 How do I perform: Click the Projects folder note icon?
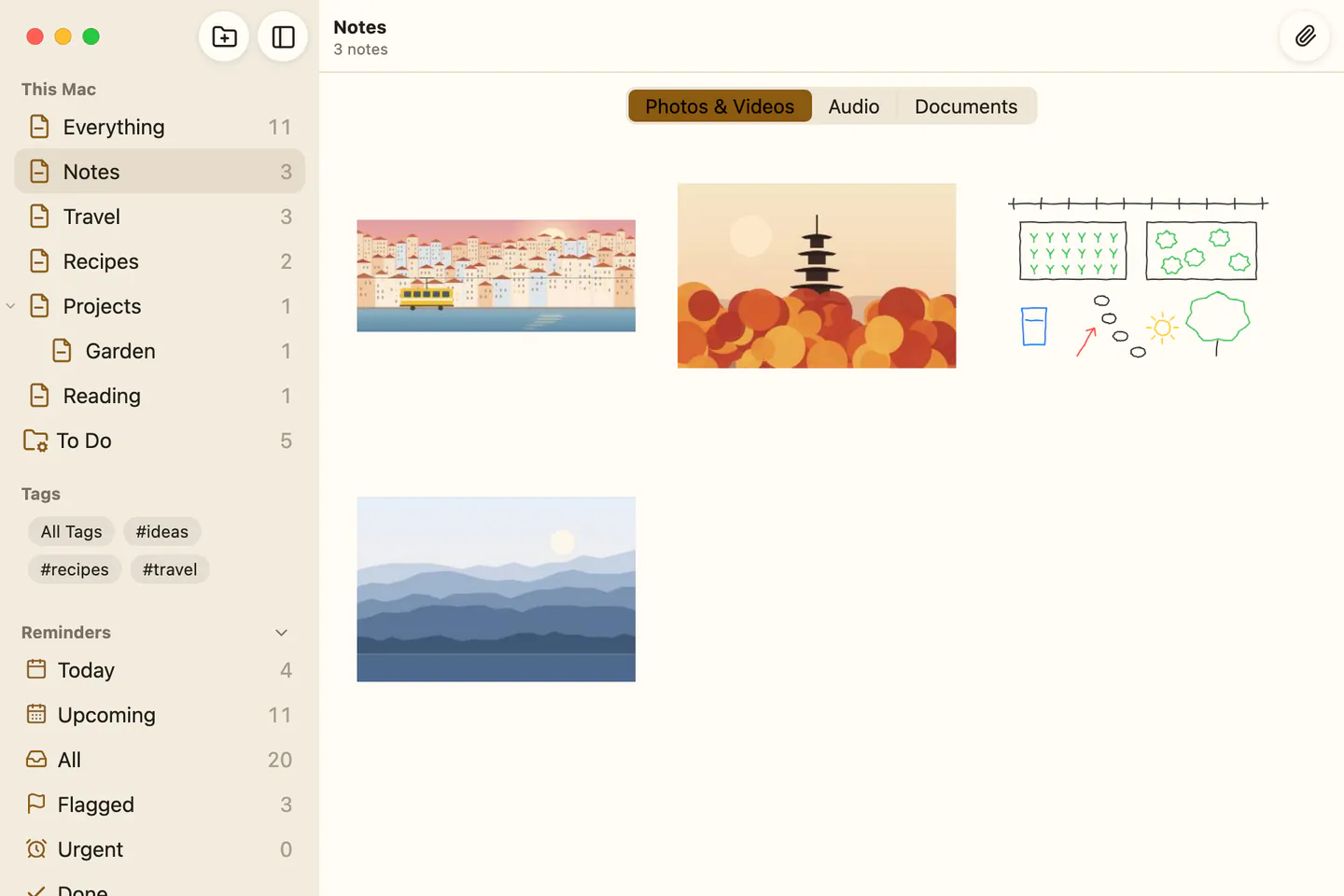click(39, 305)
